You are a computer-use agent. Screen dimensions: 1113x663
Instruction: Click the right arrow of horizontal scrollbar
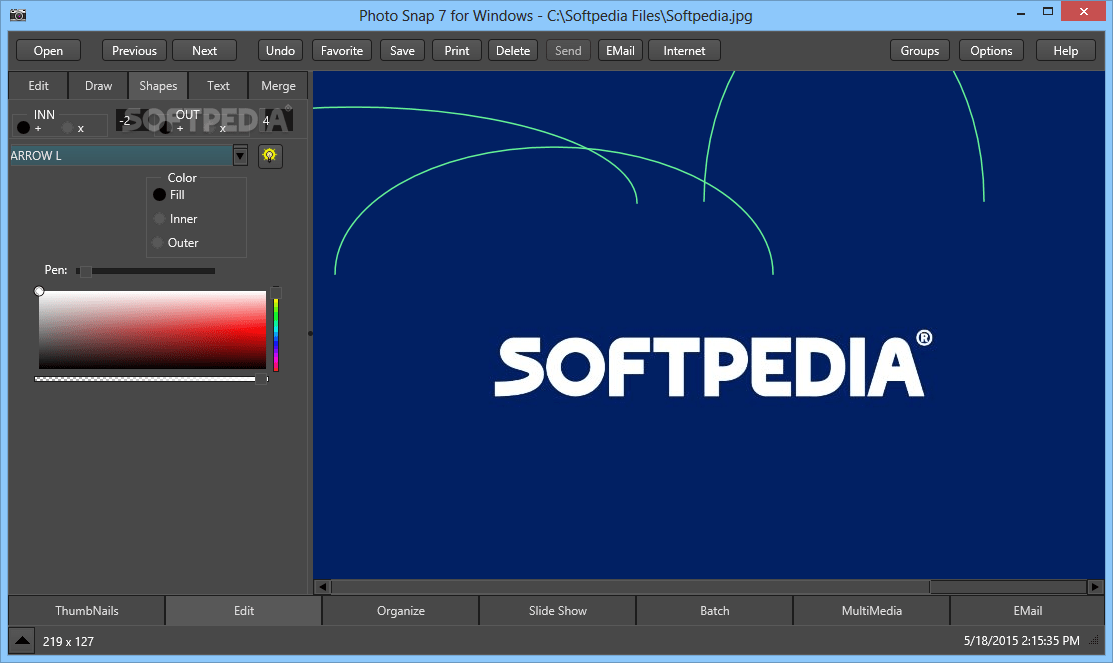(x=1097, y=587)
